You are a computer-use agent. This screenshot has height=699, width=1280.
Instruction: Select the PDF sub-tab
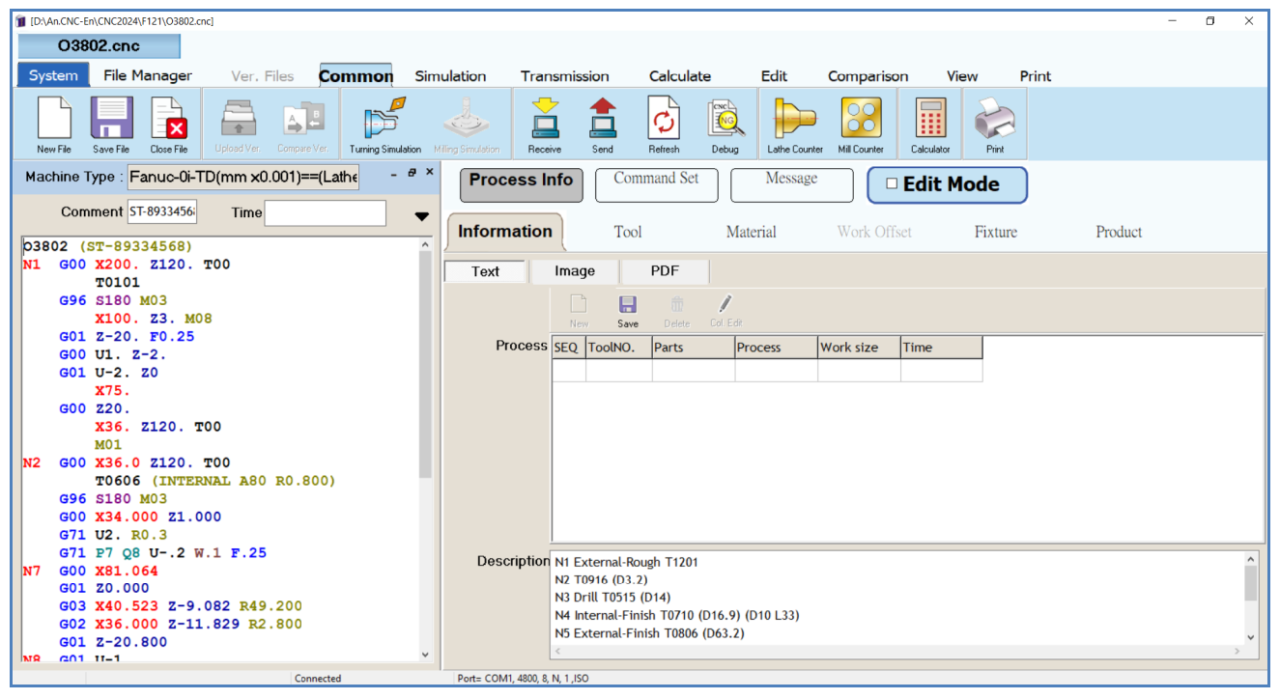point(665,271)
